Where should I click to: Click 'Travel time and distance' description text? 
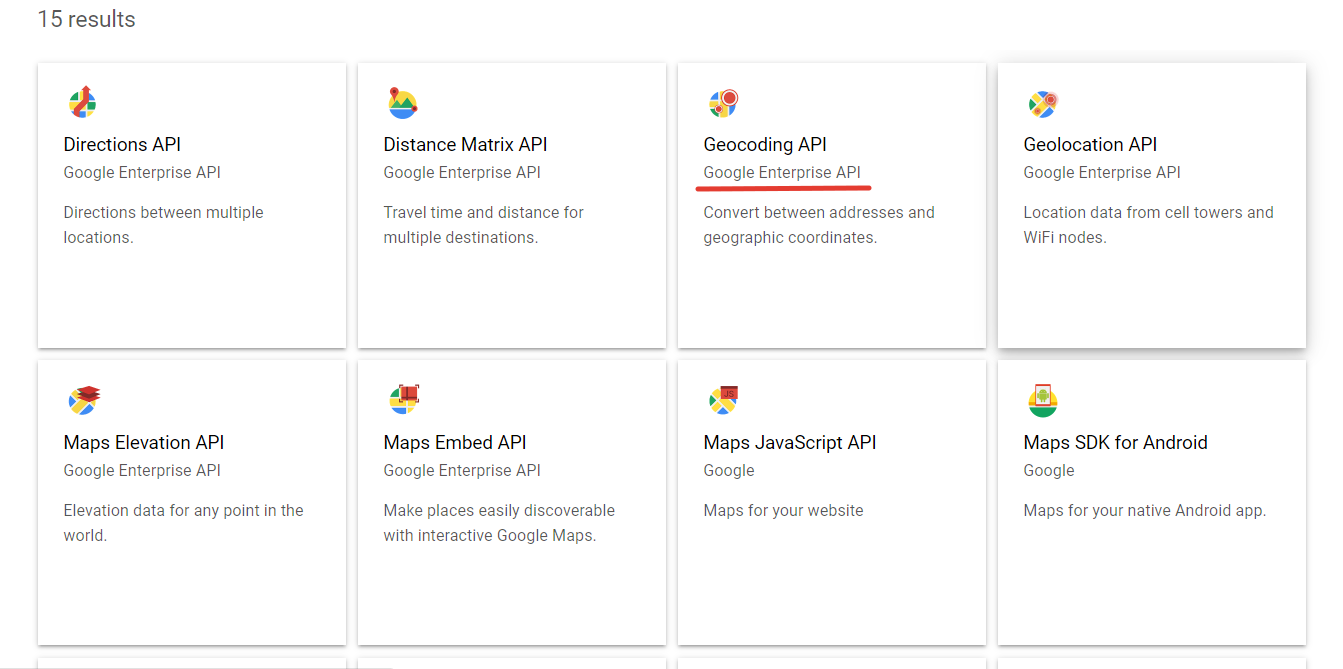point(484,225)
